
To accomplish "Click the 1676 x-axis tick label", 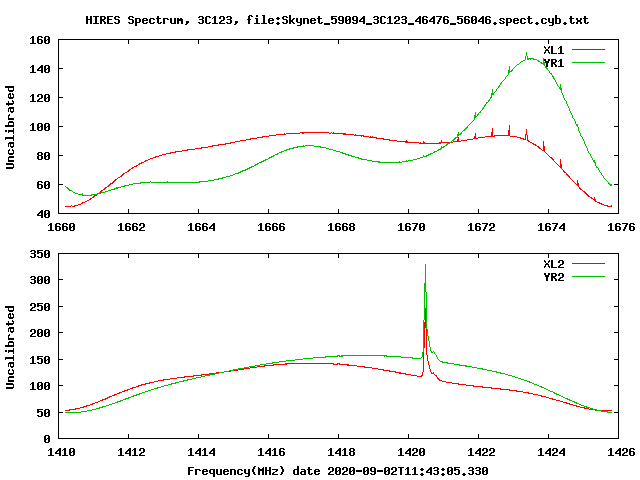I will [621, 227].
